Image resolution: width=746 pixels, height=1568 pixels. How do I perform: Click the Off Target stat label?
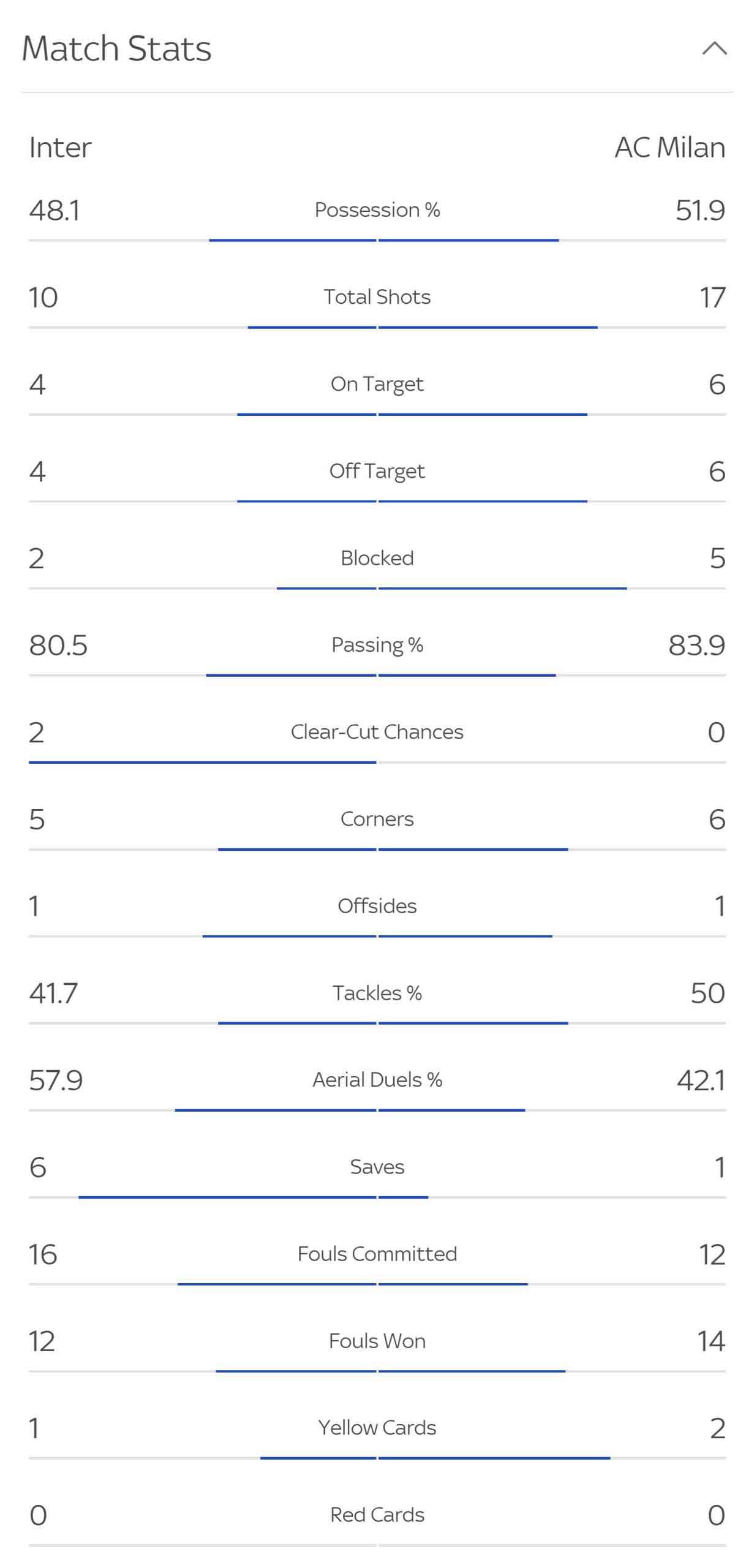point(377,471)
